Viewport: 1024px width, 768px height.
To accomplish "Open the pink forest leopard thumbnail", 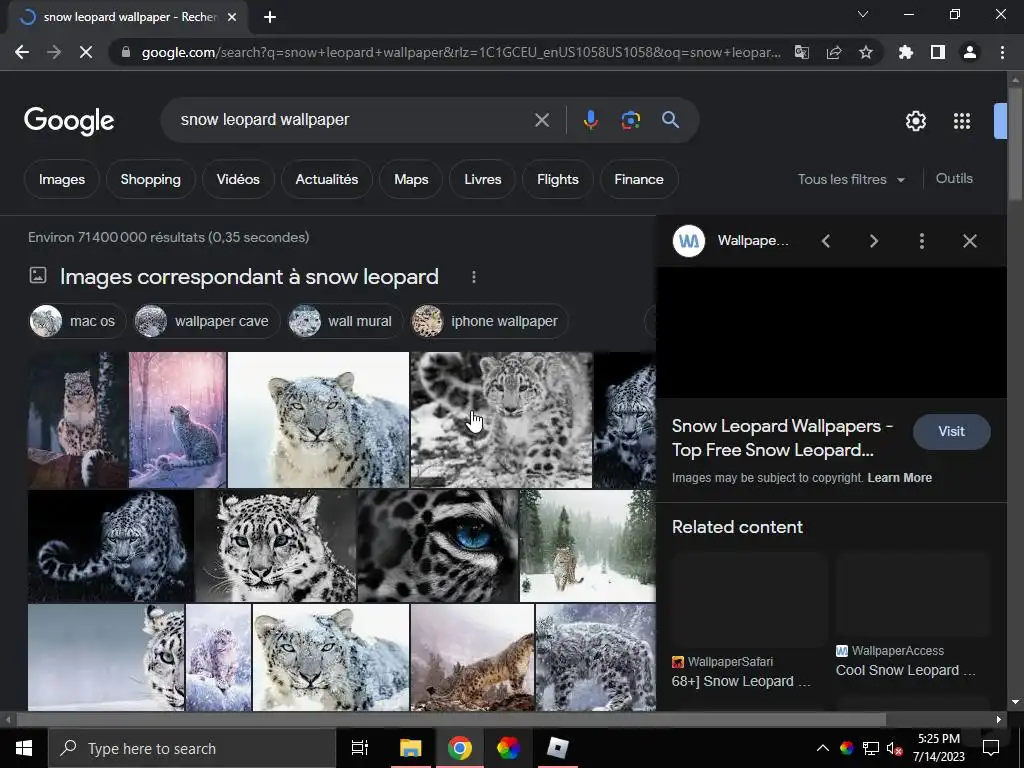I will coord(178,420).
